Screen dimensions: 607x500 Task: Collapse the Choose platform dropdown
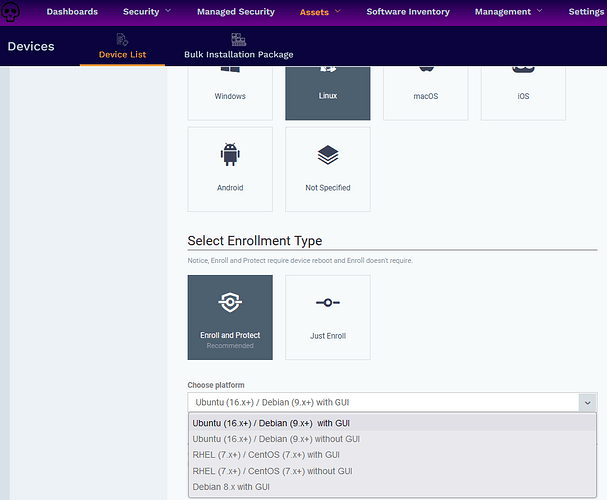tap(584, 402)
